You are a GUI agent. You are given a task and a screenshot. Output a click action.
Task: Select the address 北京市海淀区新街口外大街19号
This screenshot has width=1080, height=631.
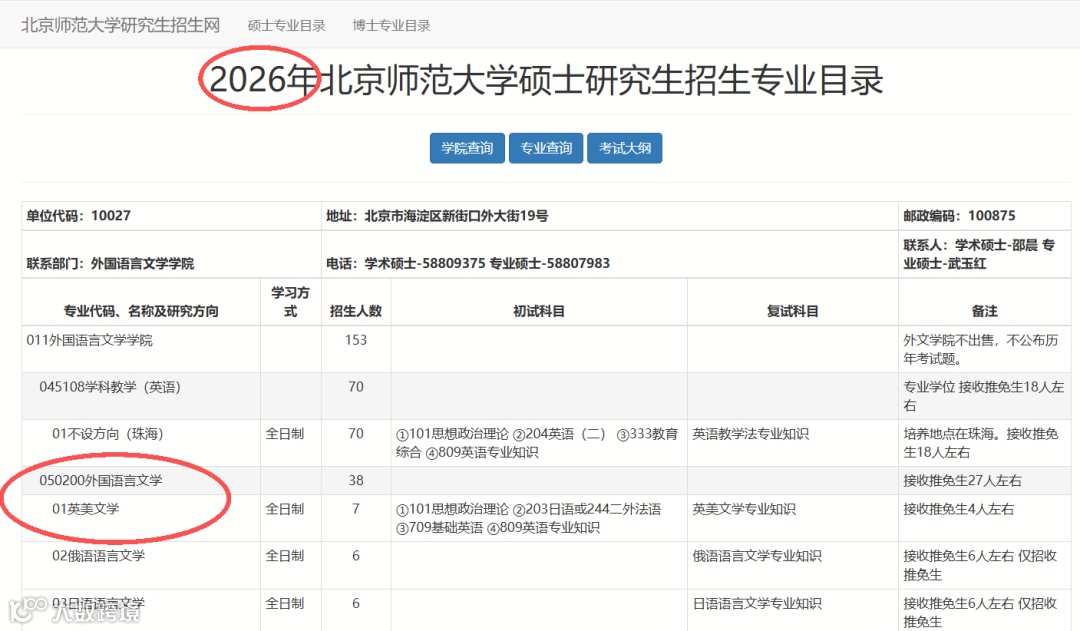point(456,216)
